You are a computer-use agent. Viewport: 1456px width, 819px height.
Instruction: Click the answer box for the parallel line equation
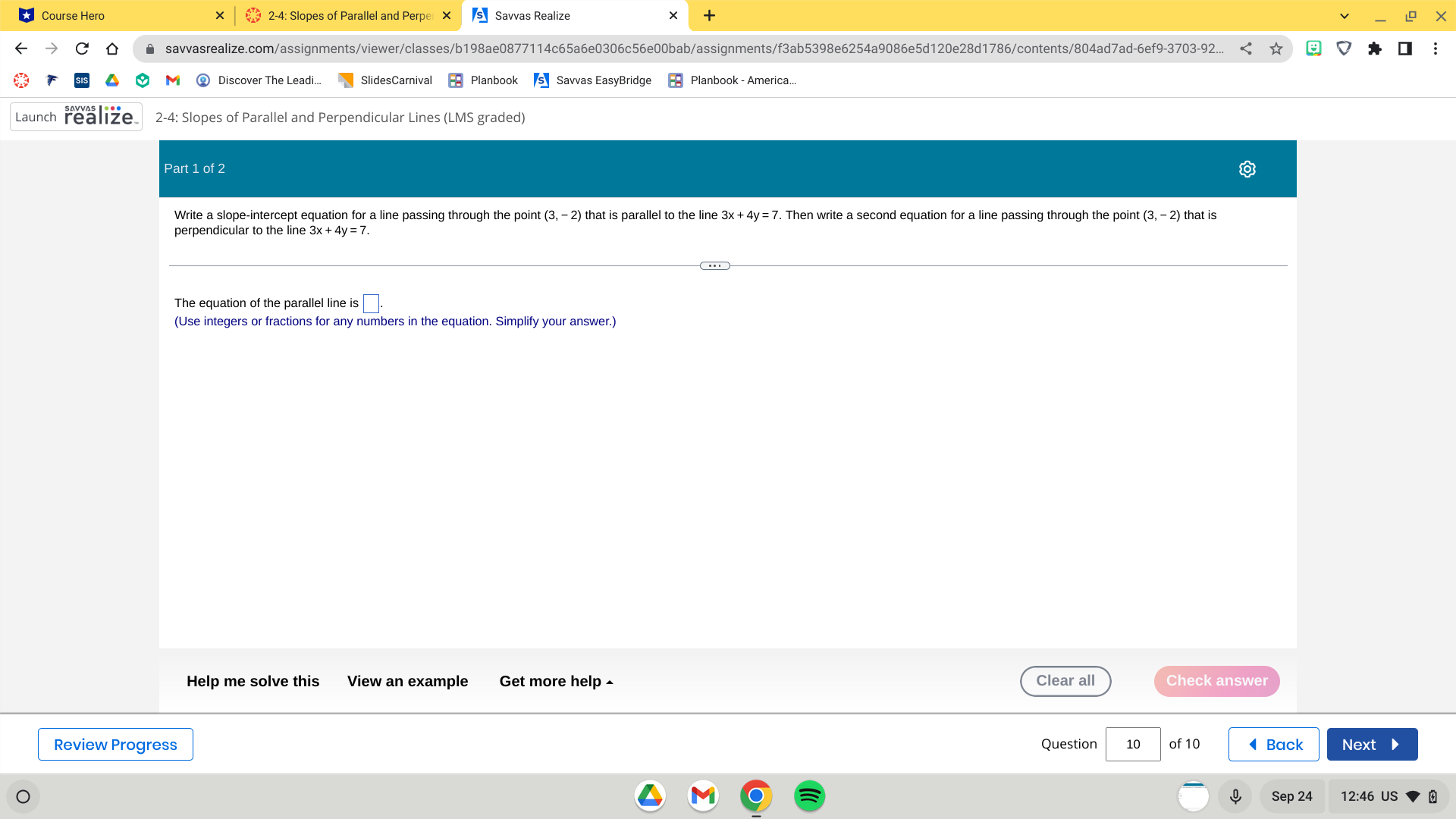click(370, 303)
